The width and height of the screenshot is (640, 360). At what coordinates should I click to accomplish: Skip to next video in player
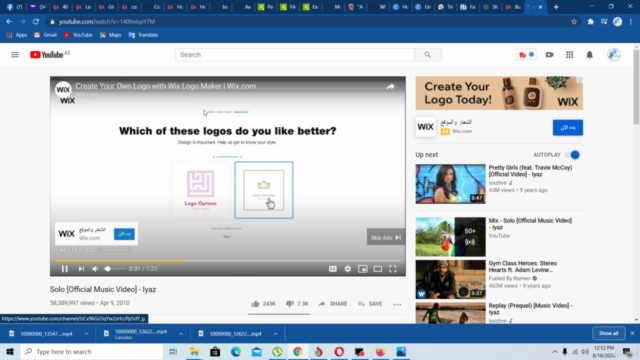[81, 269]
